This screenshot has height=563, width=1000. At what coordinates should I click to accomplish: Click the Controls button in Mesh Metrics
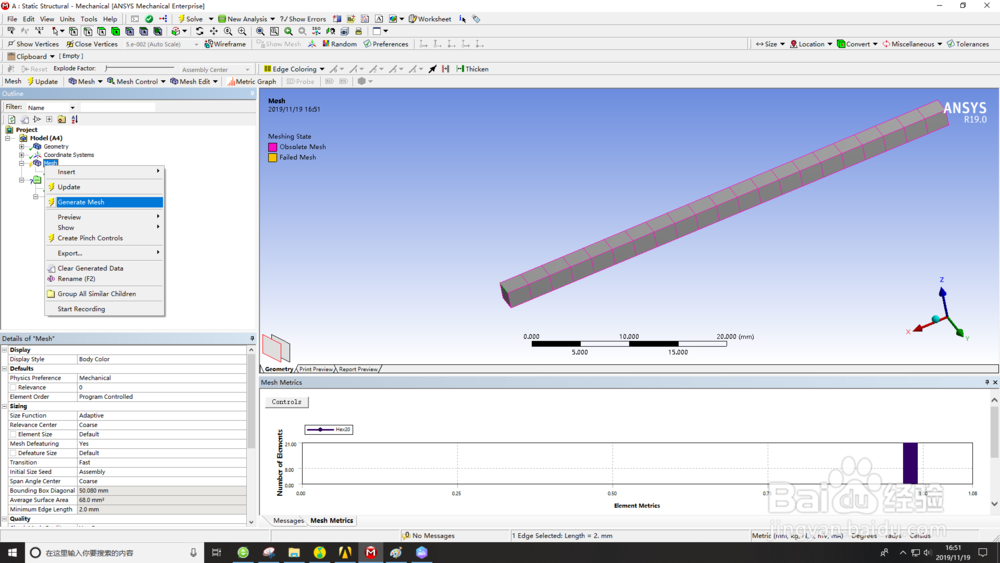pos(286,402)
